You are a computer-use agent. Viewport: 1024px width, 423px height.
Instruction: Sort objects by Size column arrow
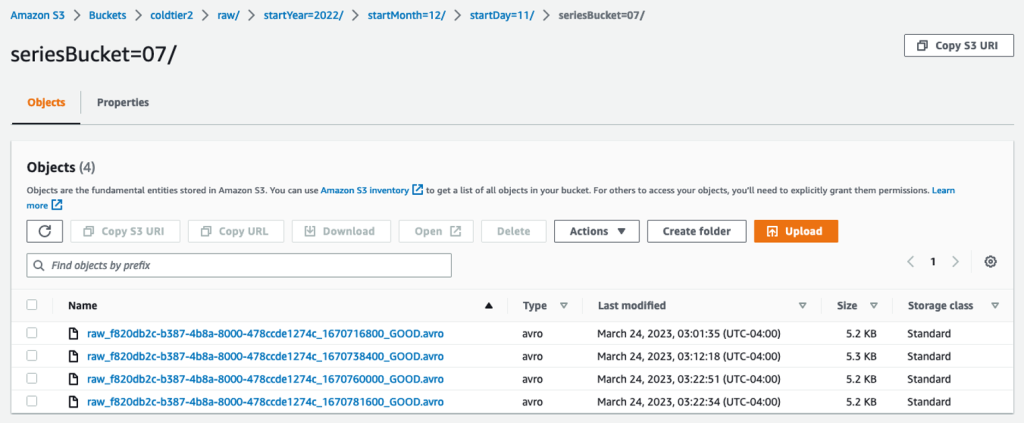coord(873,306)
